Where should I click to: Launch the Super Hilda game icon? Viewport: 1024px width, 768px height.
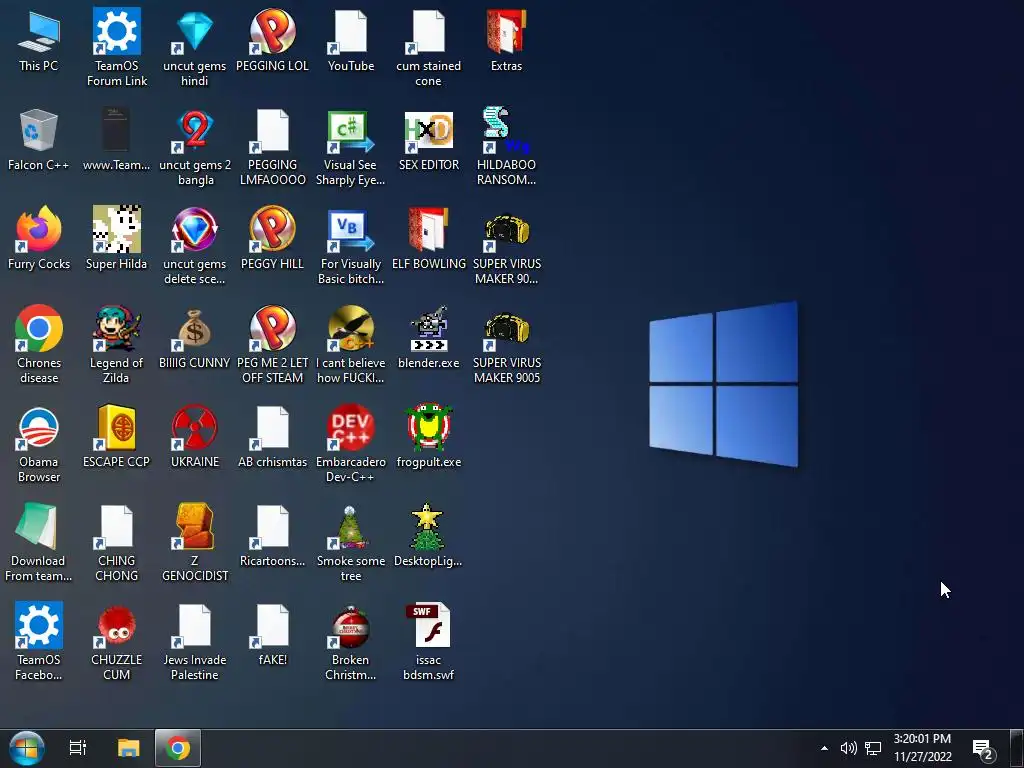(x=116, y=238)
